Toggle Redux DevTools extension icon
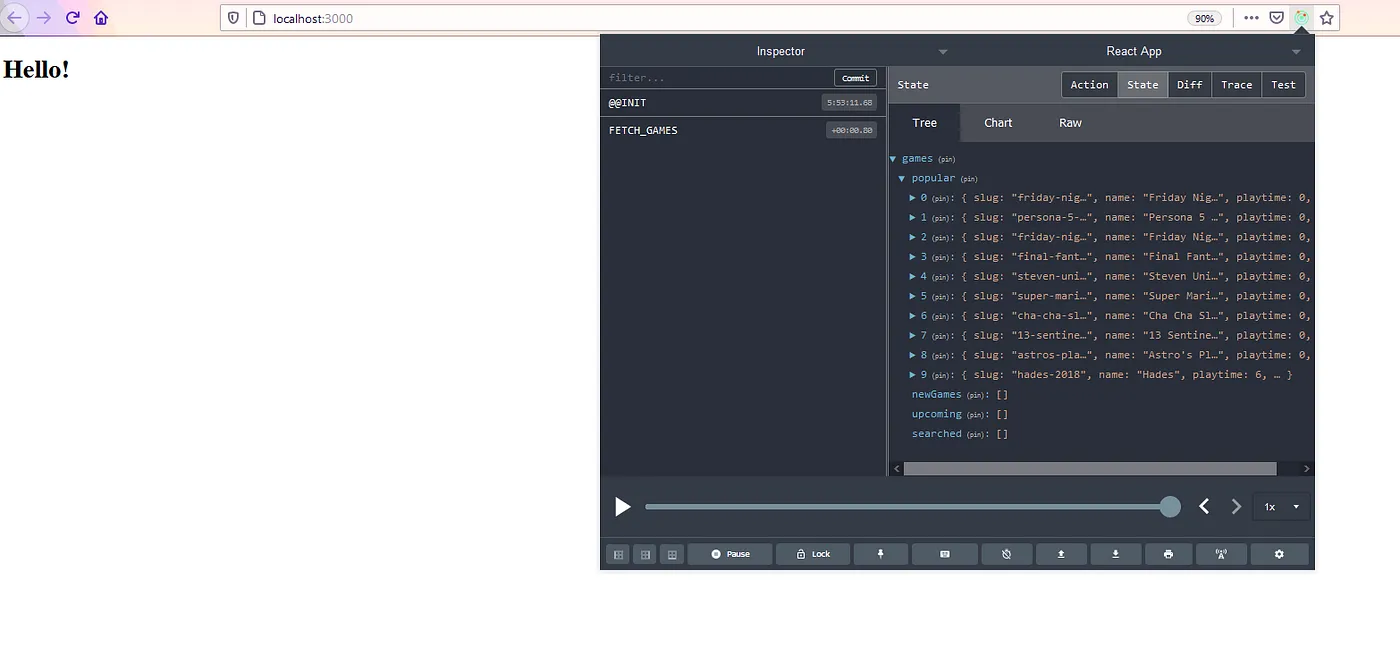Image resolution: width=1400 pixels, height=646 pixels. [1301, 18]
